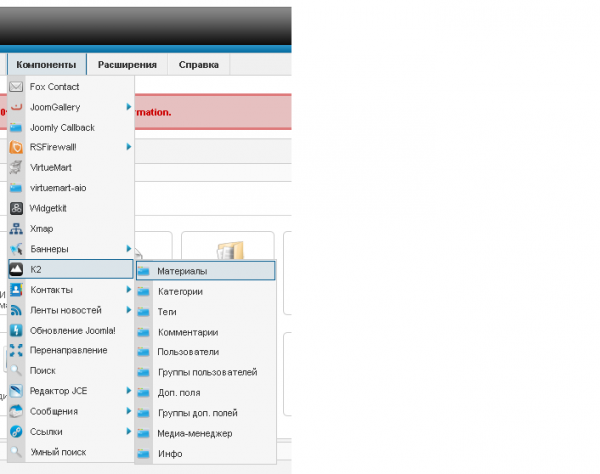Screen dimensions: 600x474
Task: Click the Обновление Joomla! icon
Action: [16, 330]
